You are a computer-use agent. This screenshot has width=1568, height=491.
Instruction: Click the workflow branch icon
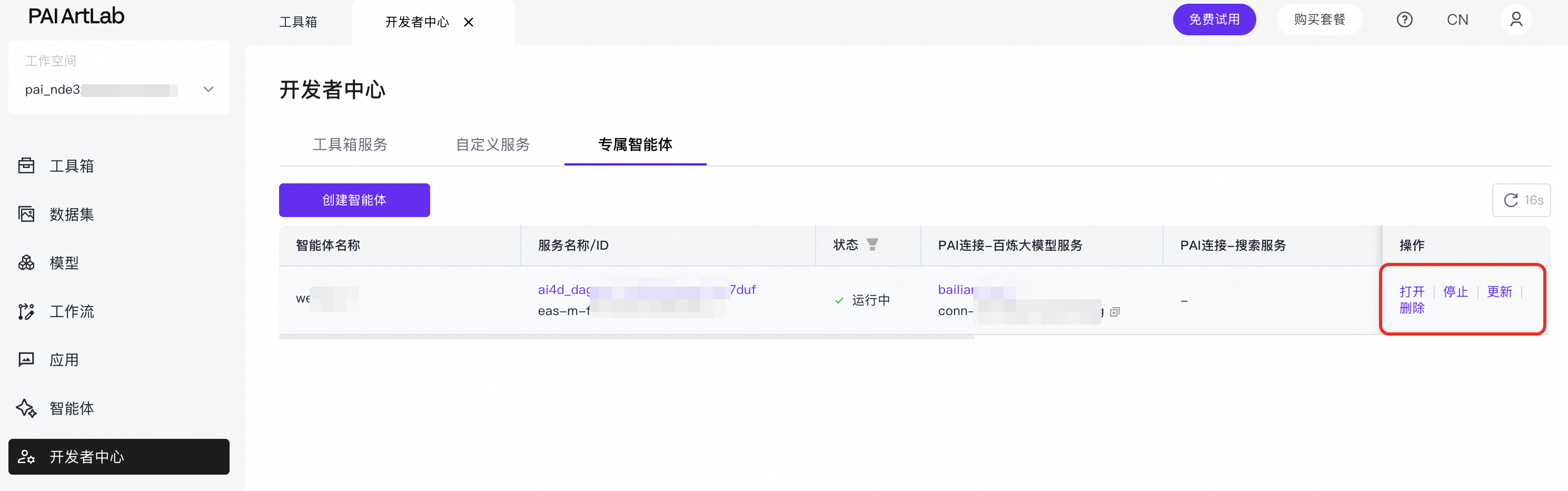coord(26,311)
